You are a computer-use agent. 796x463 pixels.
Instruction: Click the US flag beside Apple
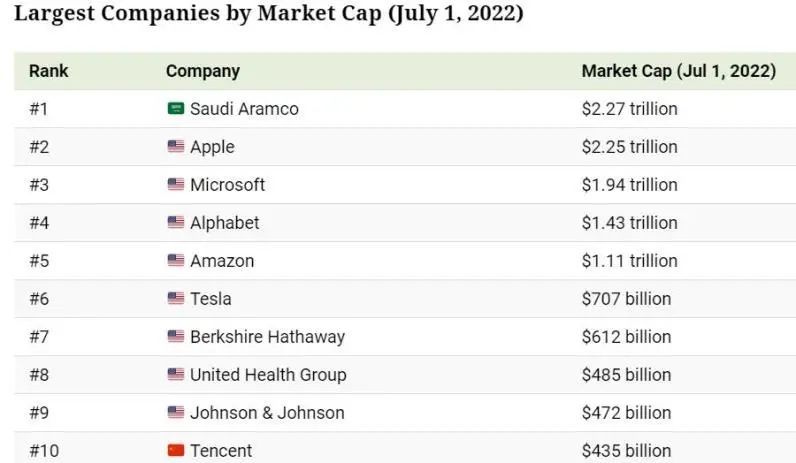click(176, 147)
